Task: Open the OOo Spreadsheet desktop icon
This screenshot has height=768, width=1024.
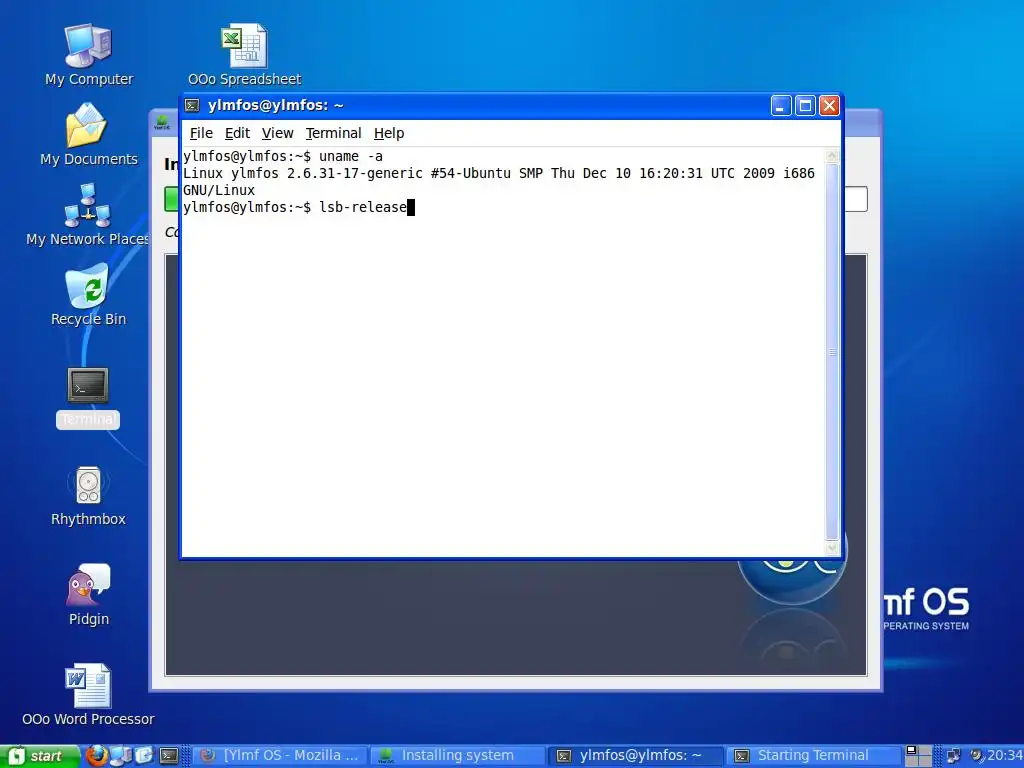Action: [244, 55]
